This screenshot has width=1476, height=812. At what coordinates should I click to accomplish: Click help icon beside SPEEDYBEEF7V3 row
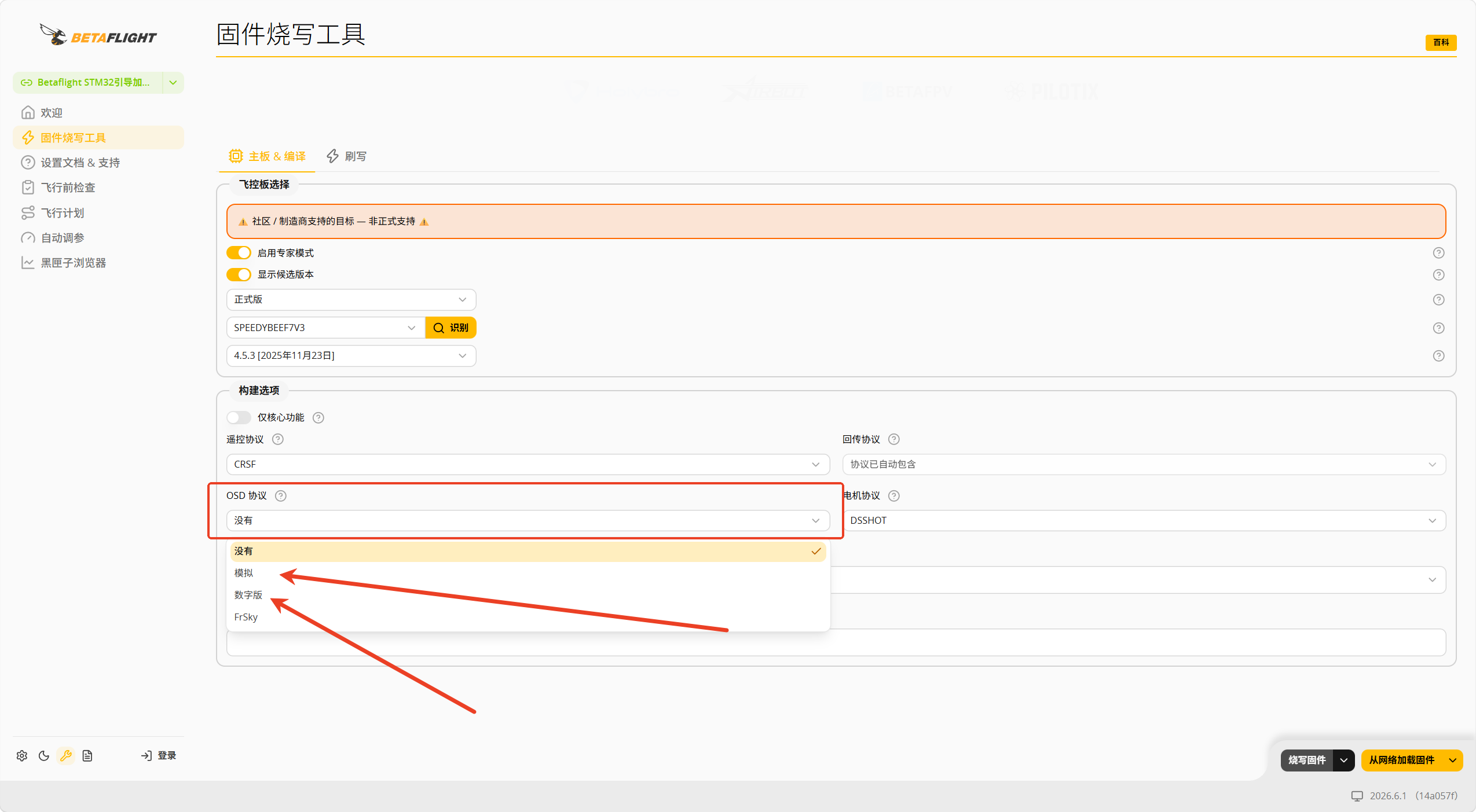[1438, 328]
